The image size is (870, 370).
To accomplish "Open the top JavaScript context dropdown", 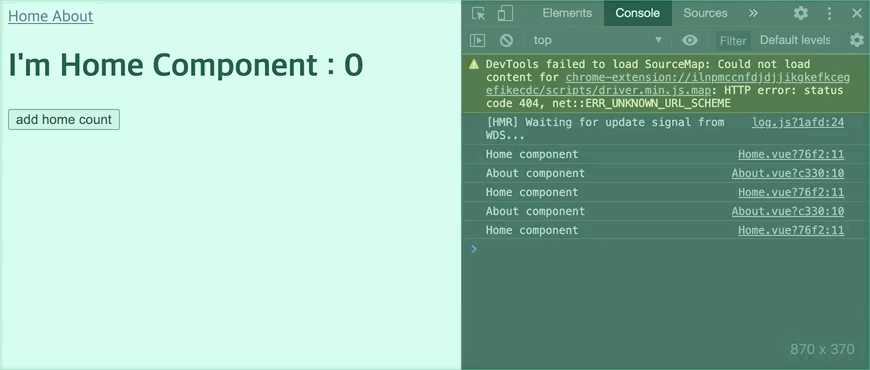I will pyautogui.click(x=598, y=40).
